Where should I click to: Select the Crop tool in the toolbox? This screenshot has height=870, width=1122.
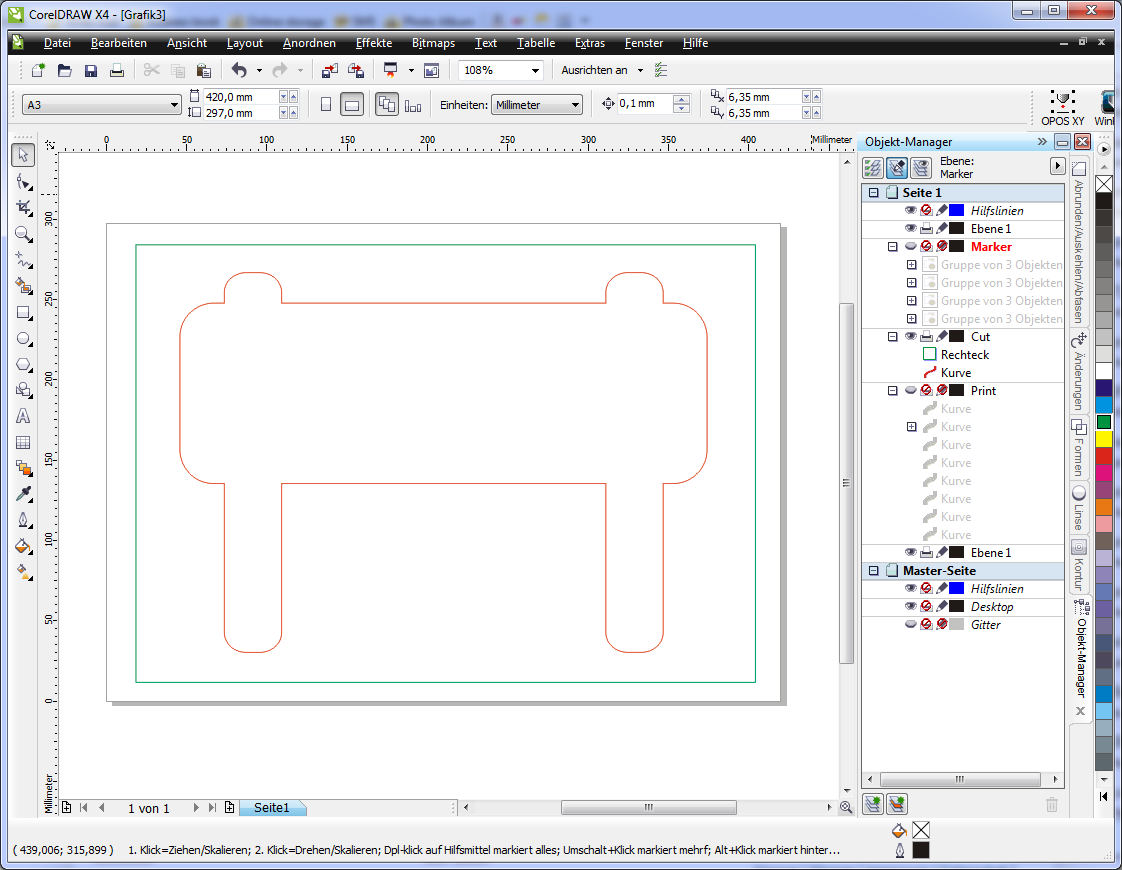click(x=24, y=207)
